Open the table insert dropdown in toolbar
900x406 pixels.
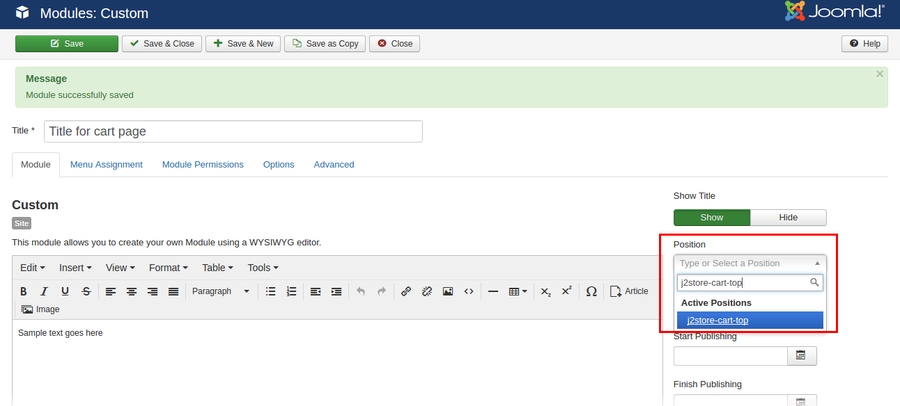(518, 291)
